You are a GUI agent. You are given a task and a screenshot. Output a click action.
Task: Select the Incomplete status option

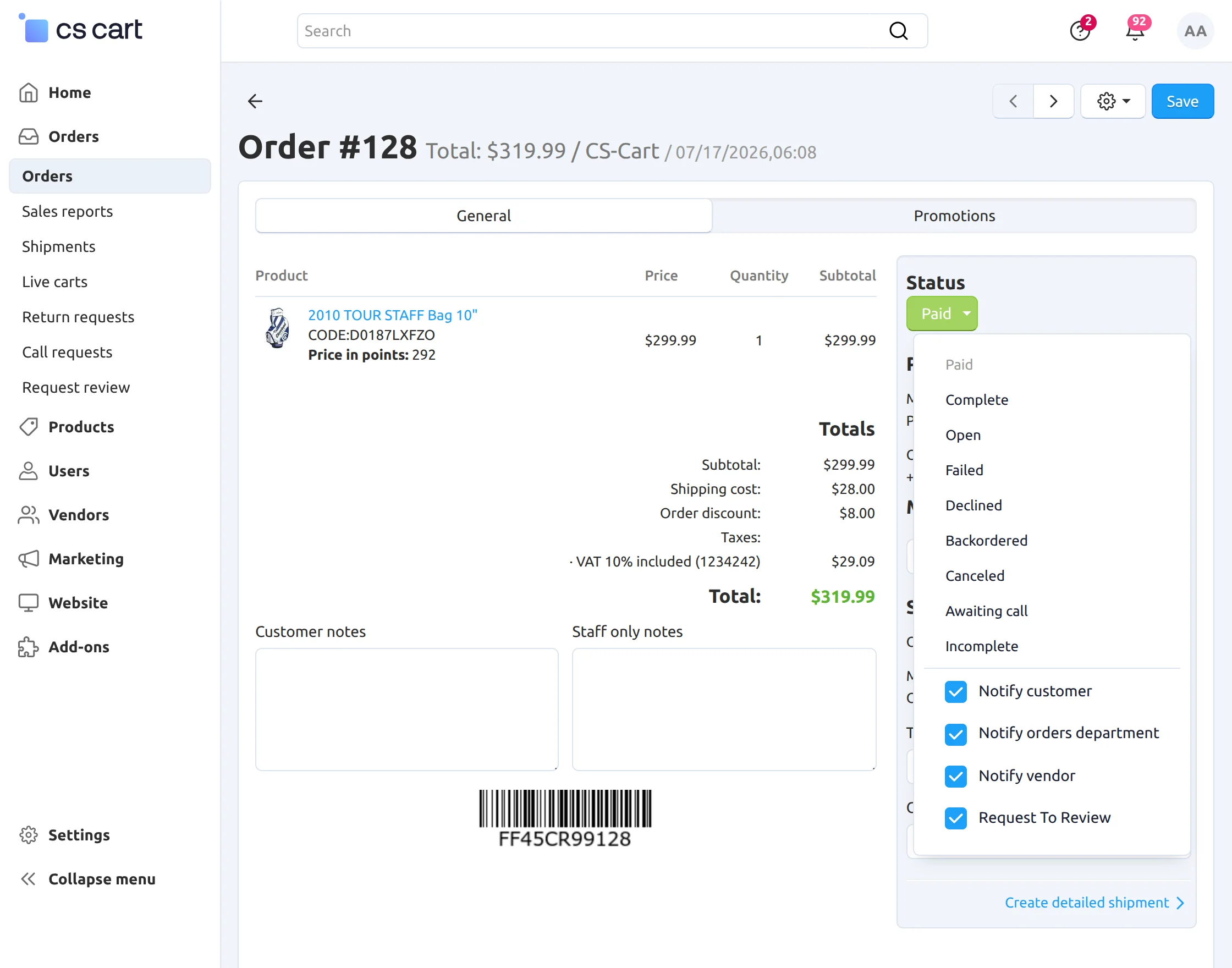[982, 646]
